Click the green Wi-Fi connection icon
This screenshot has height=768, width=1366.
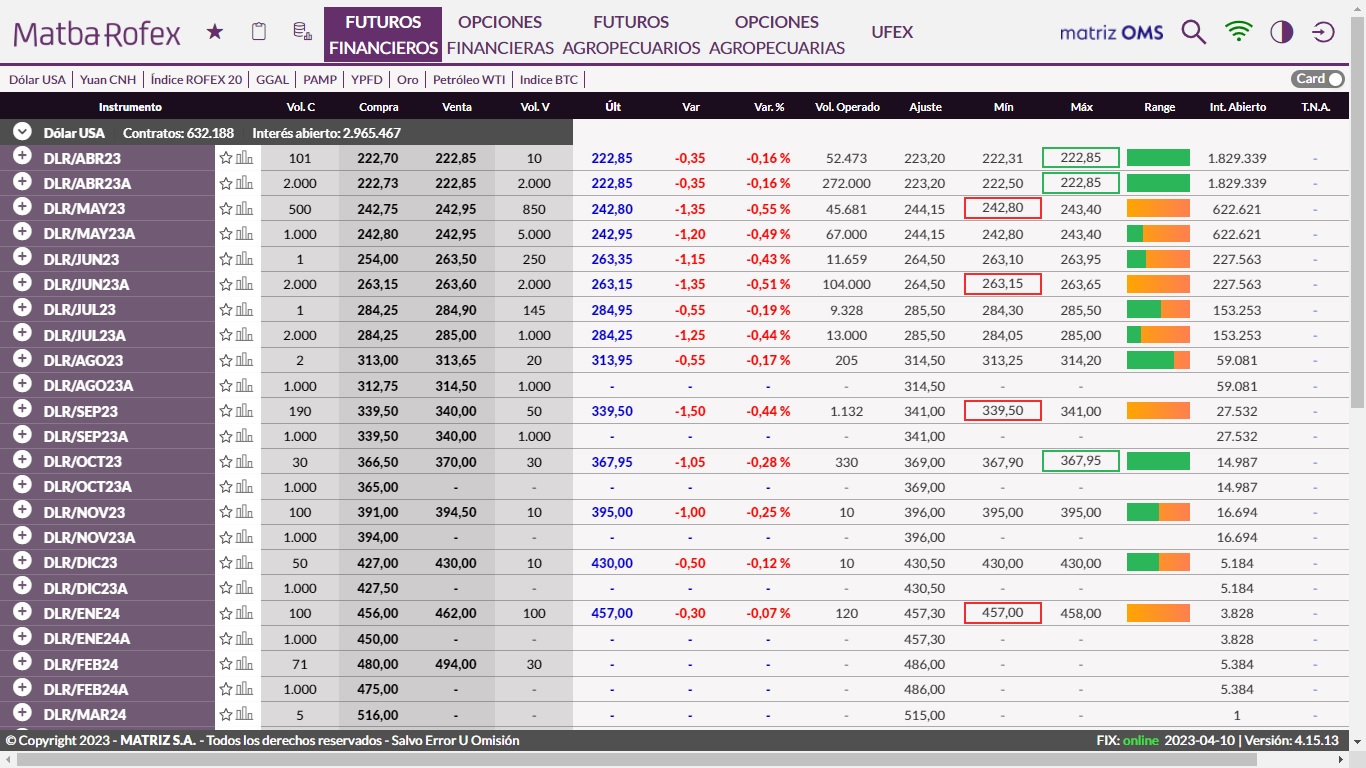(x=1238, y=32)
